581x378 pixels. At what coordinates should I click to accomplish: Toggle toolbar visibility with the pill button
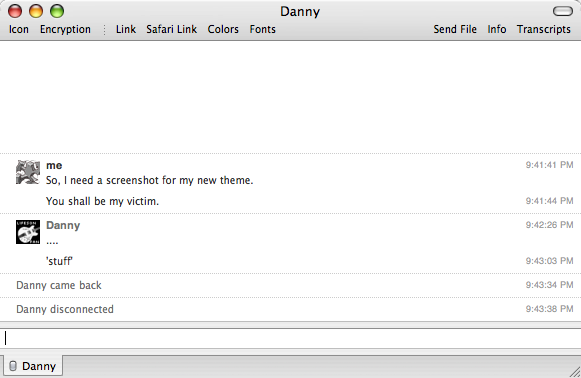[x=563, y=11]
